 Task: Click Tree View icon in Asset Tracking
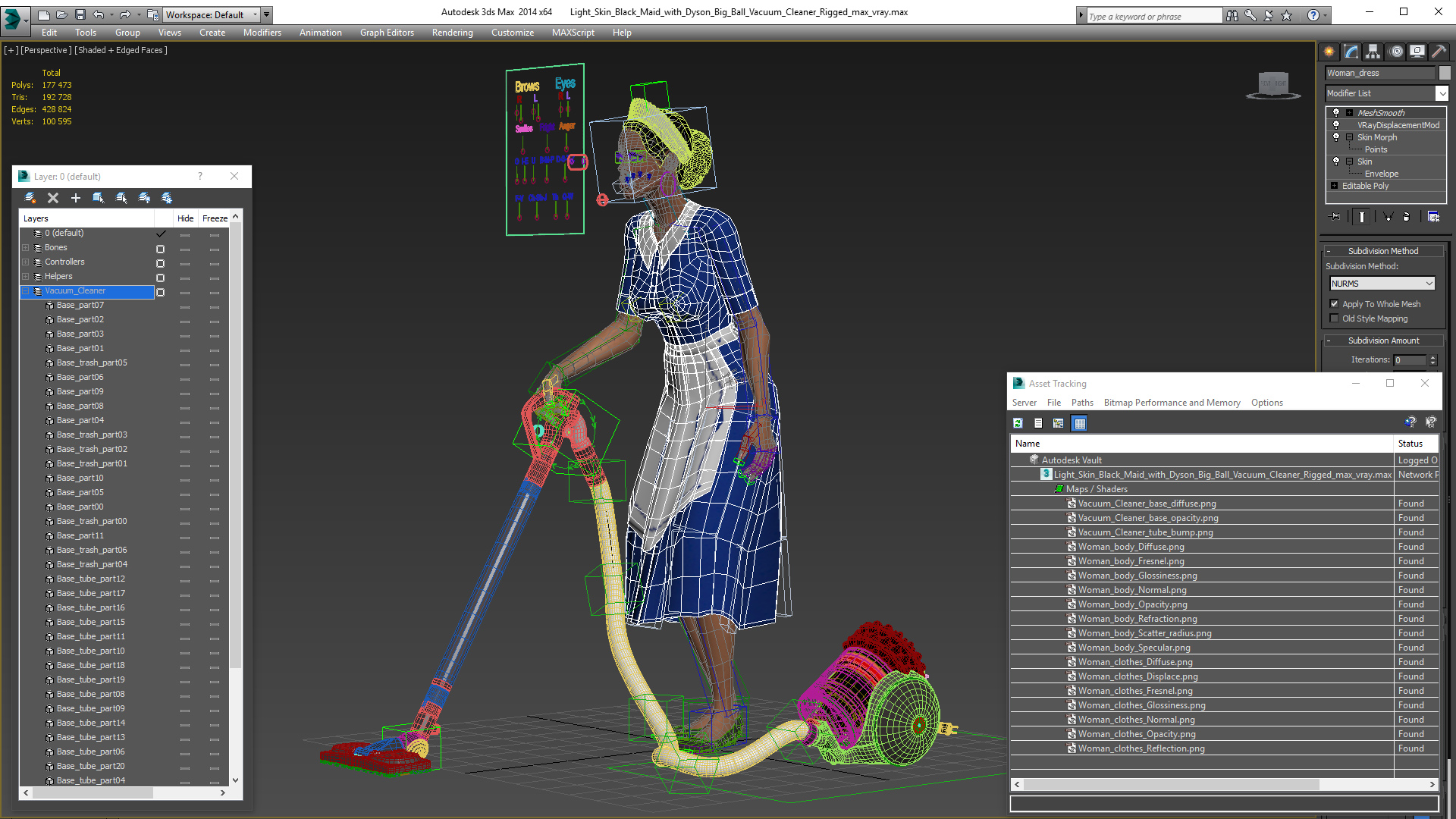point(1059,423)
